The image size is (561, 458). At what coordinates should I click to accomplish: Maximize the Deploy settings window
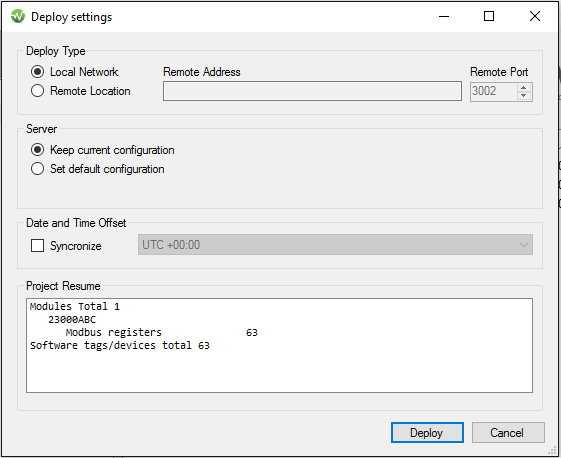point(489,16)
